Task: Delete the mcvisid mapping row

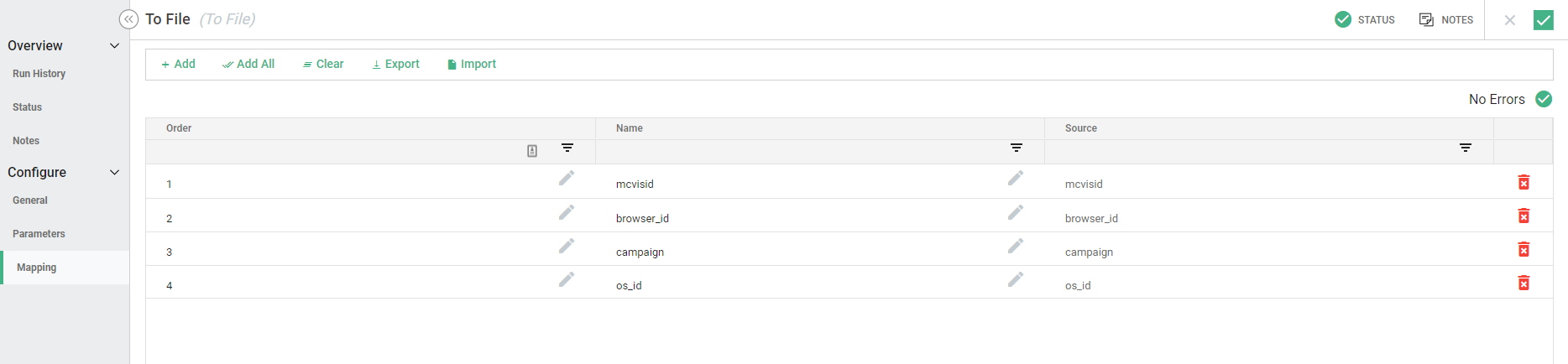Action: pyautogui.click(x=1524, y=183)
